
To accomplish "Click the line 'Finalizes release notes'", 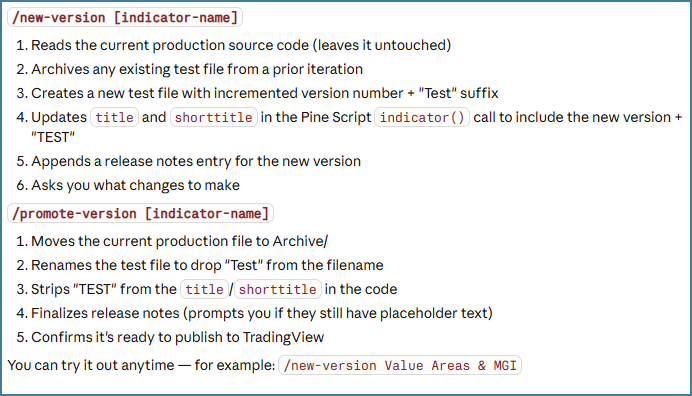I will point(262,313).
